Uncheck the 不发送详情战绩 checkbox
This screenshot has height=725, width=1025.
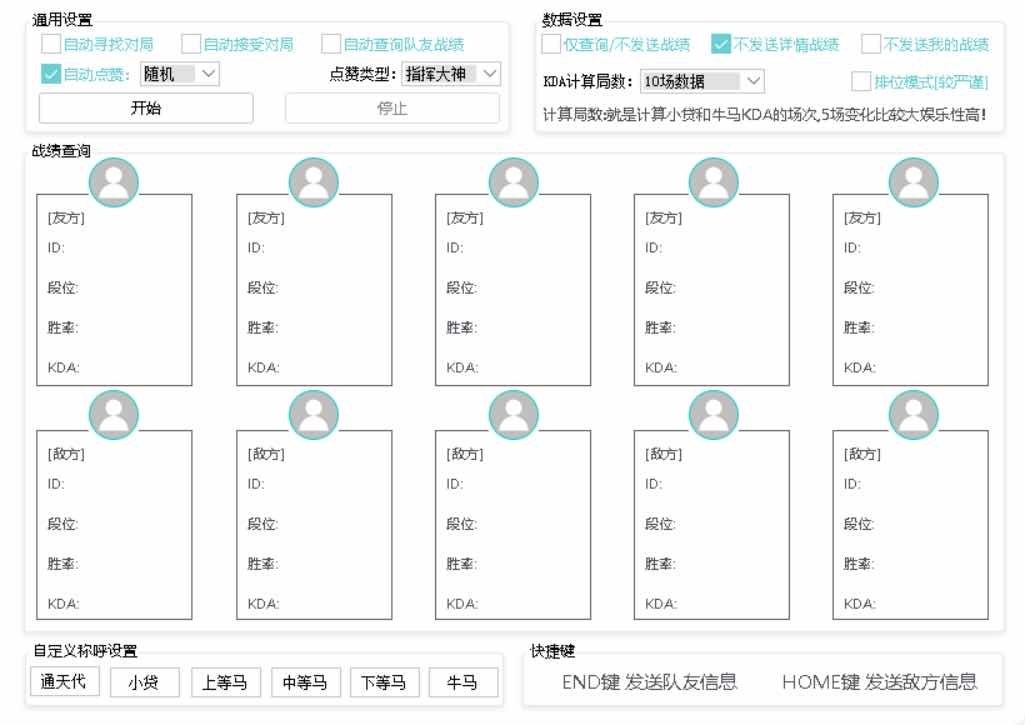coord(721,44)
